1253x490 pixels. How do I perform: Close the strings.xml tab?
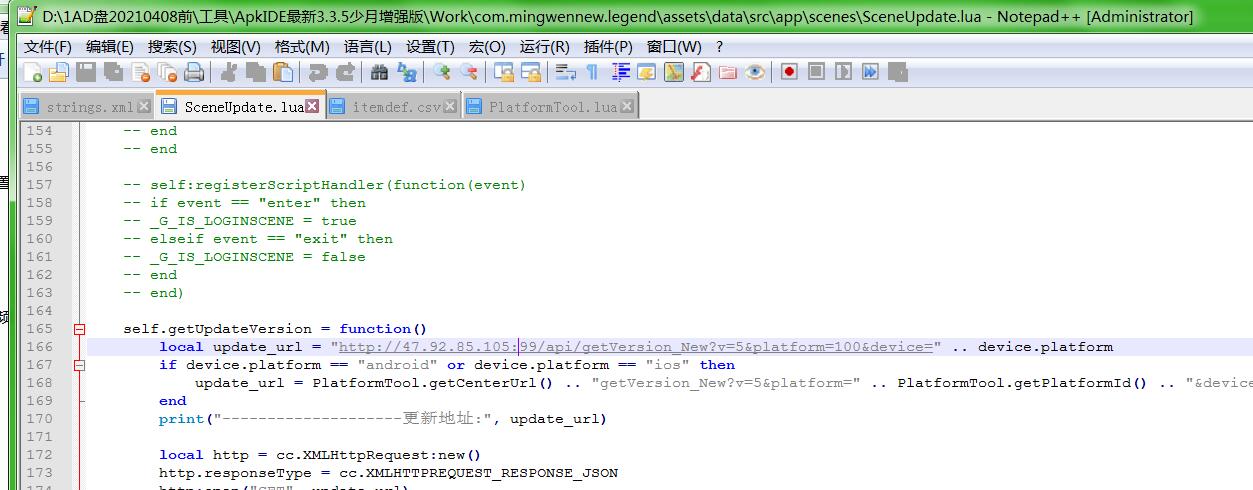coord(144,106)
